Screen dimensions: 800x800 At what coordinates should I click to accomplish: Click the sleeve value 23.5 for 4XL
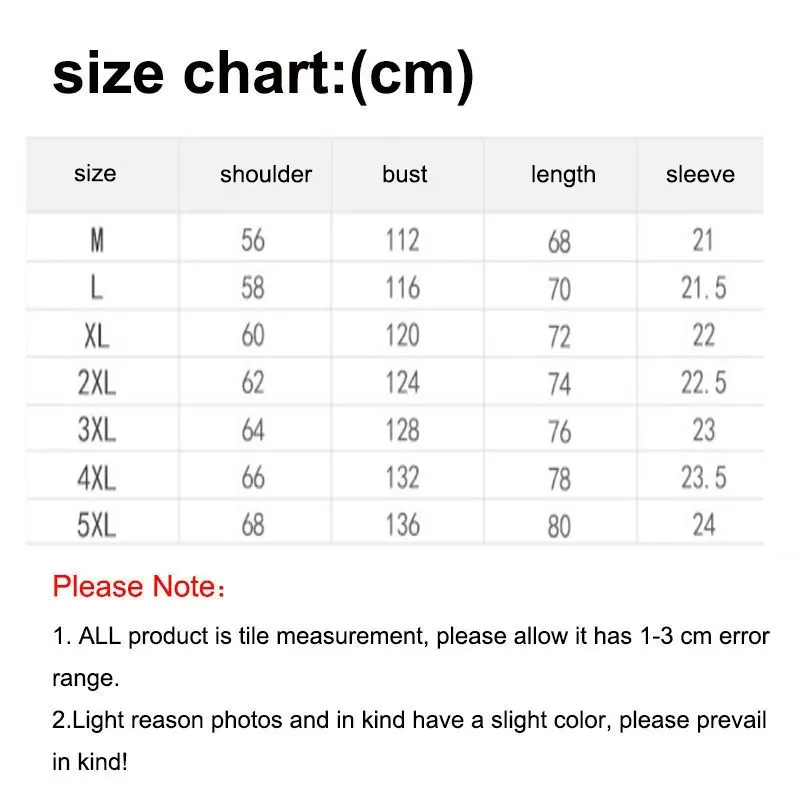[704, 478]
